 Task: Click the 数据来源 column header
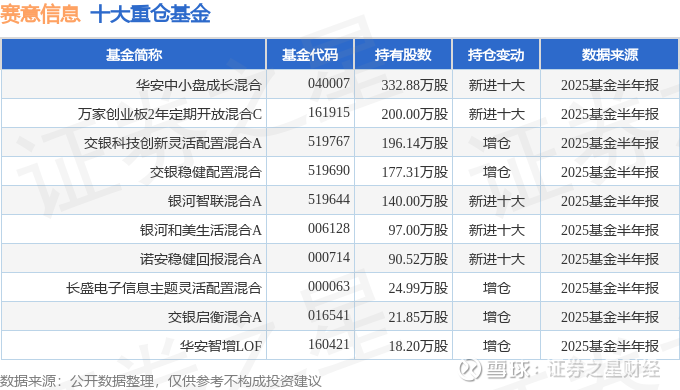tap(609, 55)
